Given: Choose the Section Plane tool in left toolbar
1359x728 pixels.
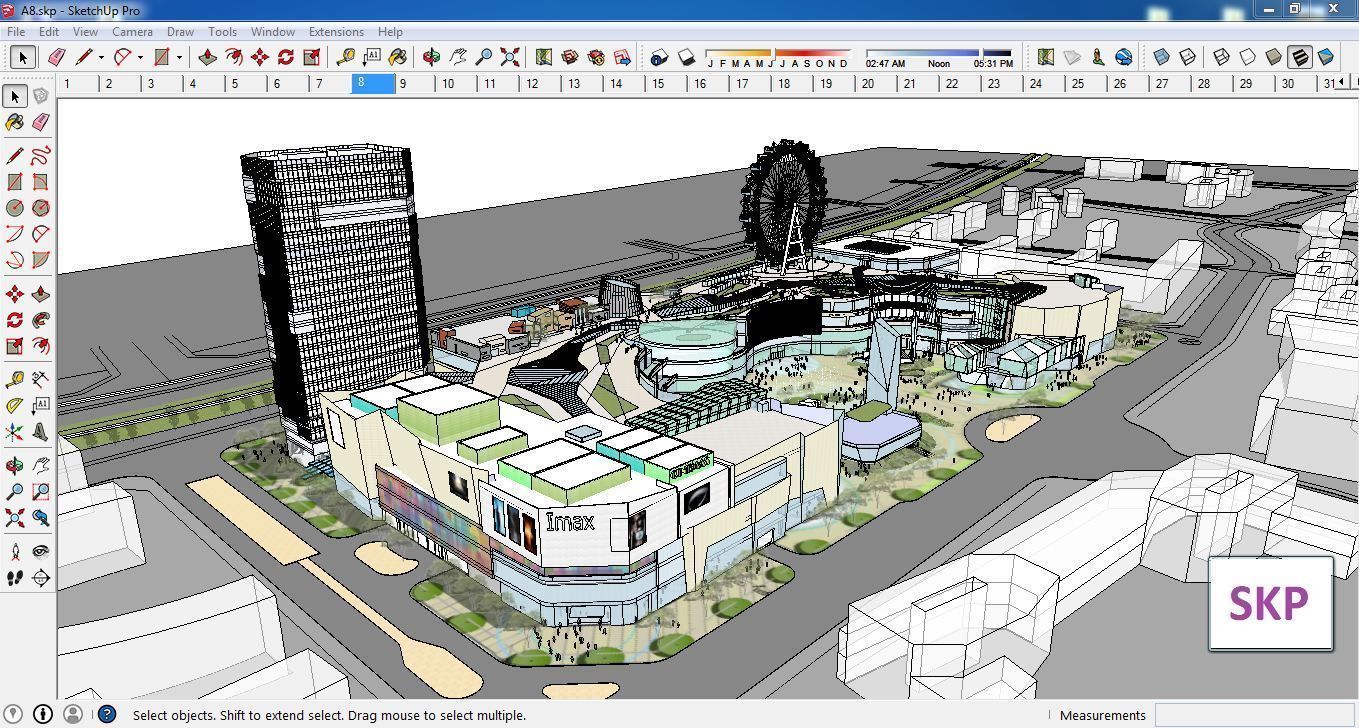Looking at the screenshot, I should click(40, 577).
